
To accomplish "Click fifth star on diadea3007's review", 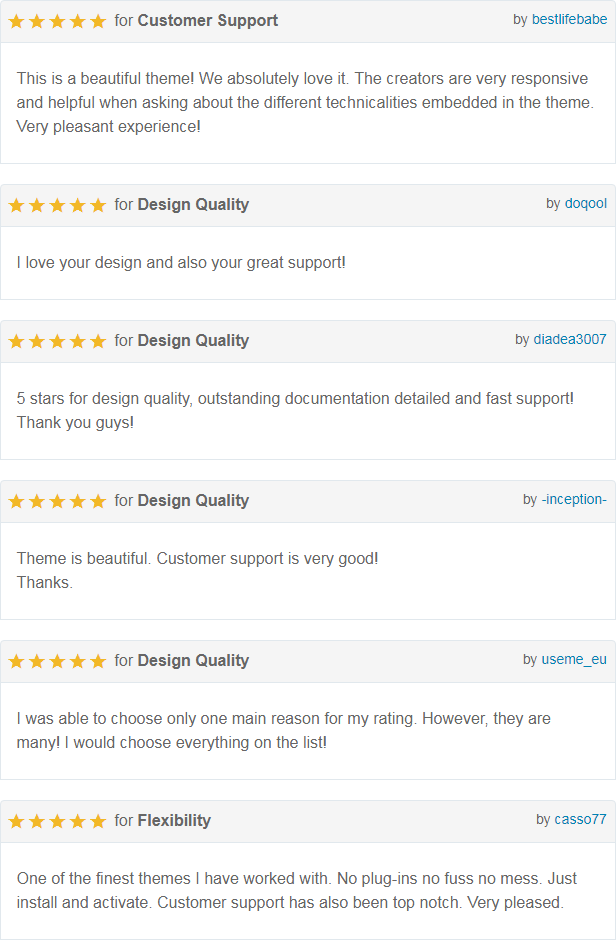I will point(98,342).
